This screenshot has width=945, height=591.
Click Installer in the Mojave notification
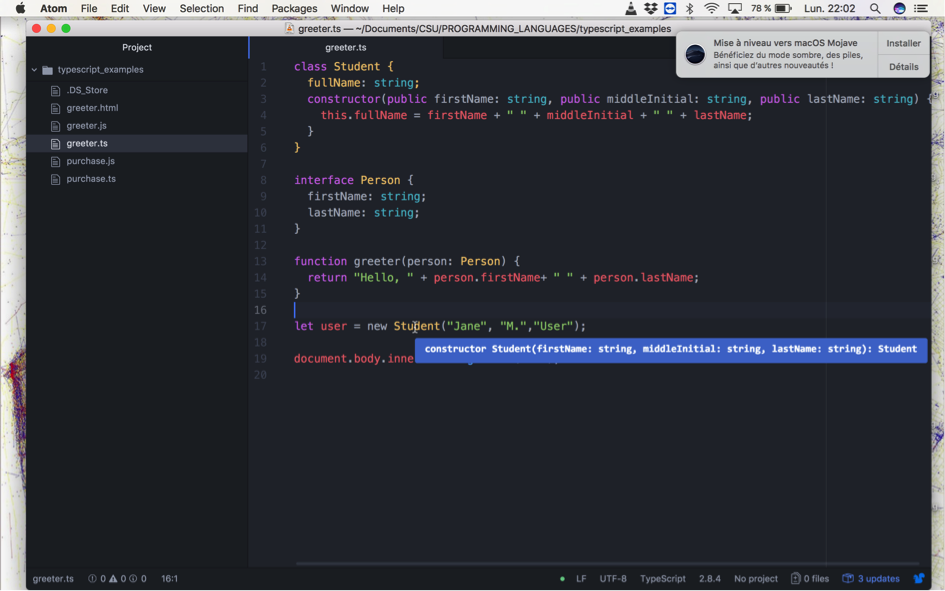(x=903, y=43)
